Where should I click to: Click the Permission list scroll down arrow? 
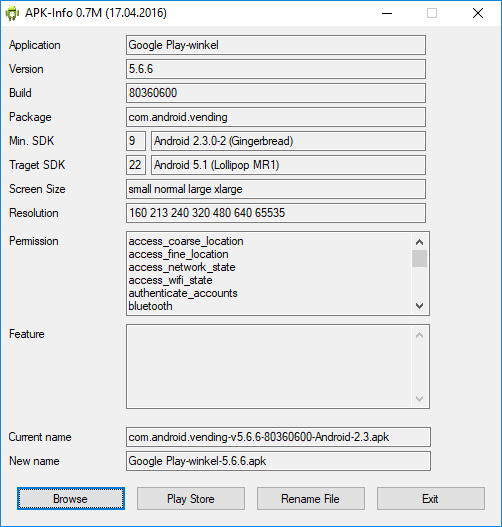(419, 306)
